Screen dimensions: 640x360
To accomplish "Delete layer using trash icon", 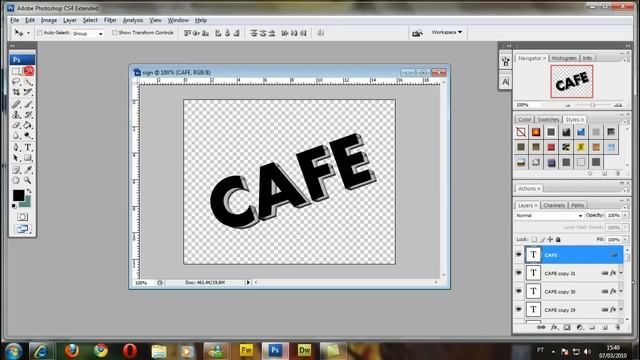I will point(618,327).
